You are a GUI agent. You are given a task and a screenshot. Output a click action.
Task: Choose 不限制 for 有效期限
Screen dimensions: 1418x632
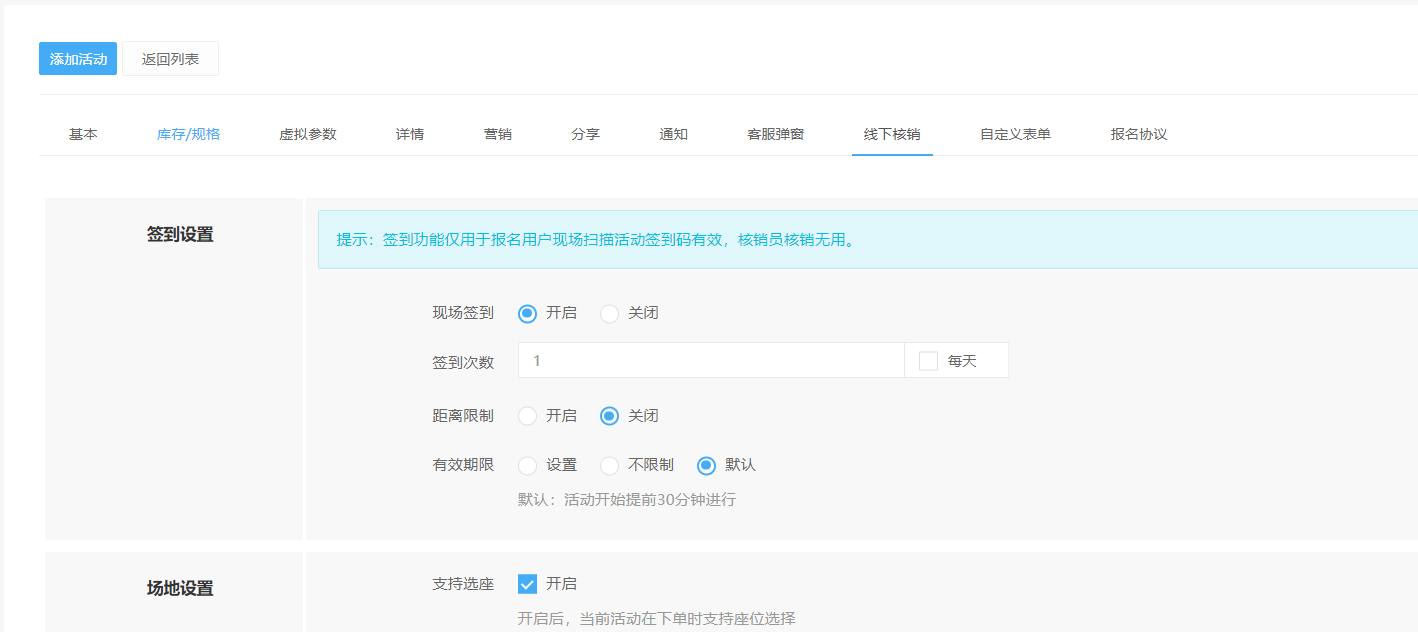coord(610,465)
